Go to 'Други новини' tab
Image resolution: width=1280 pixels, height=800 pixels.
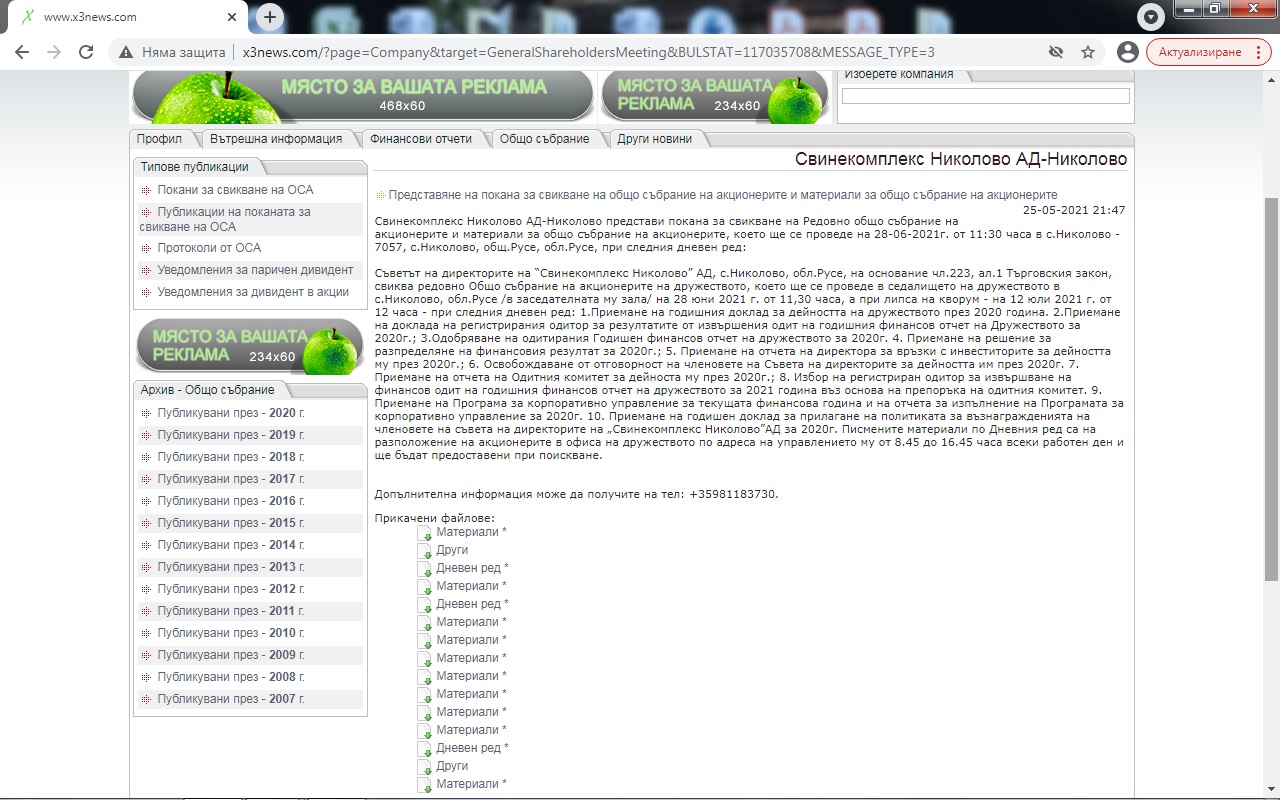click(654, 139)
